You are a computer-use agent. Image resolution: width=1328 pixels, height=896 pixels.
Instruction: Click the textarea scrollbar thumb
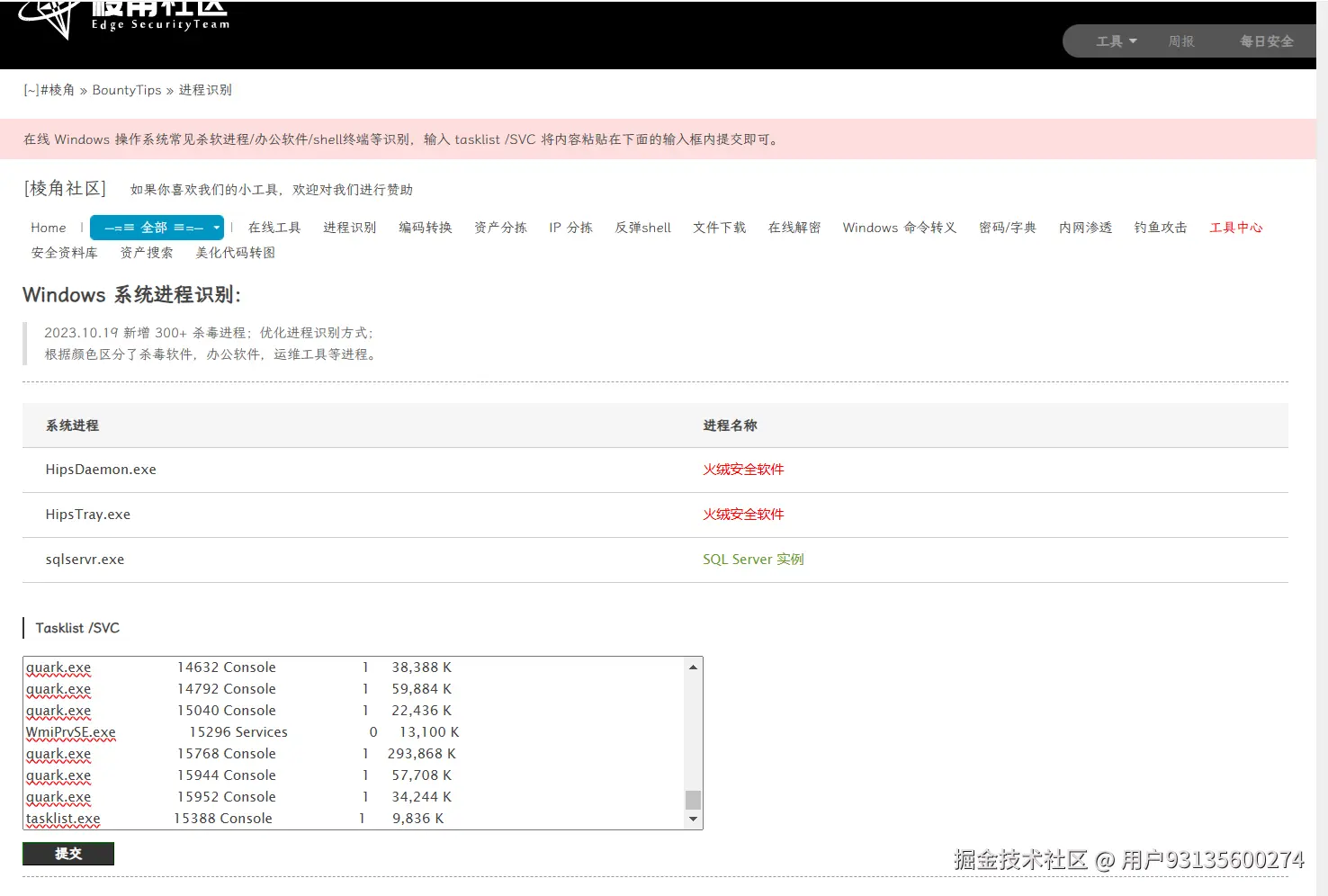point(693,800)
